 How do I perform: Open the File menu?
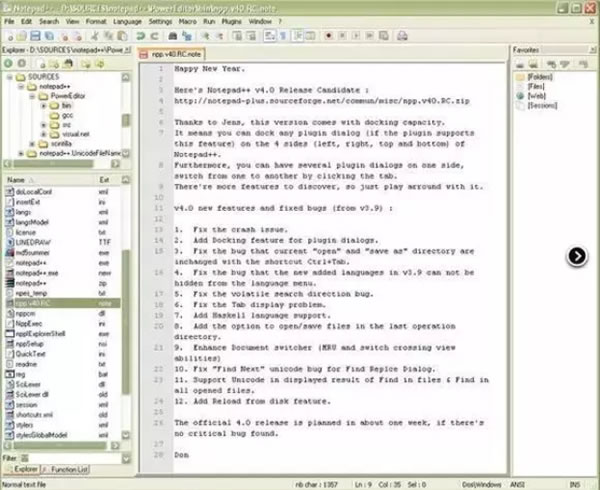coord(9,21)
